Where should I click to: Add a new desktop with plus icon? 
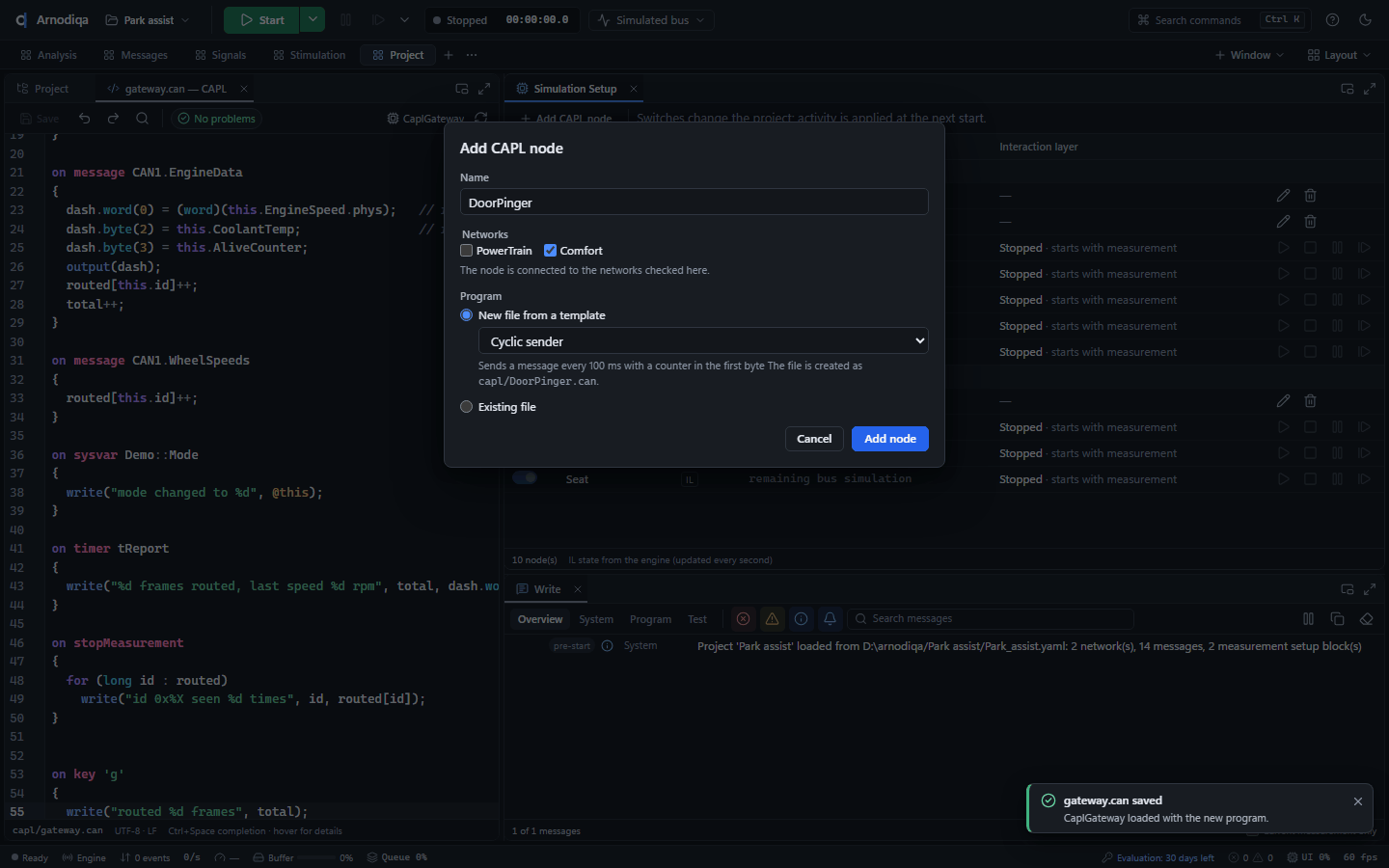449,55
